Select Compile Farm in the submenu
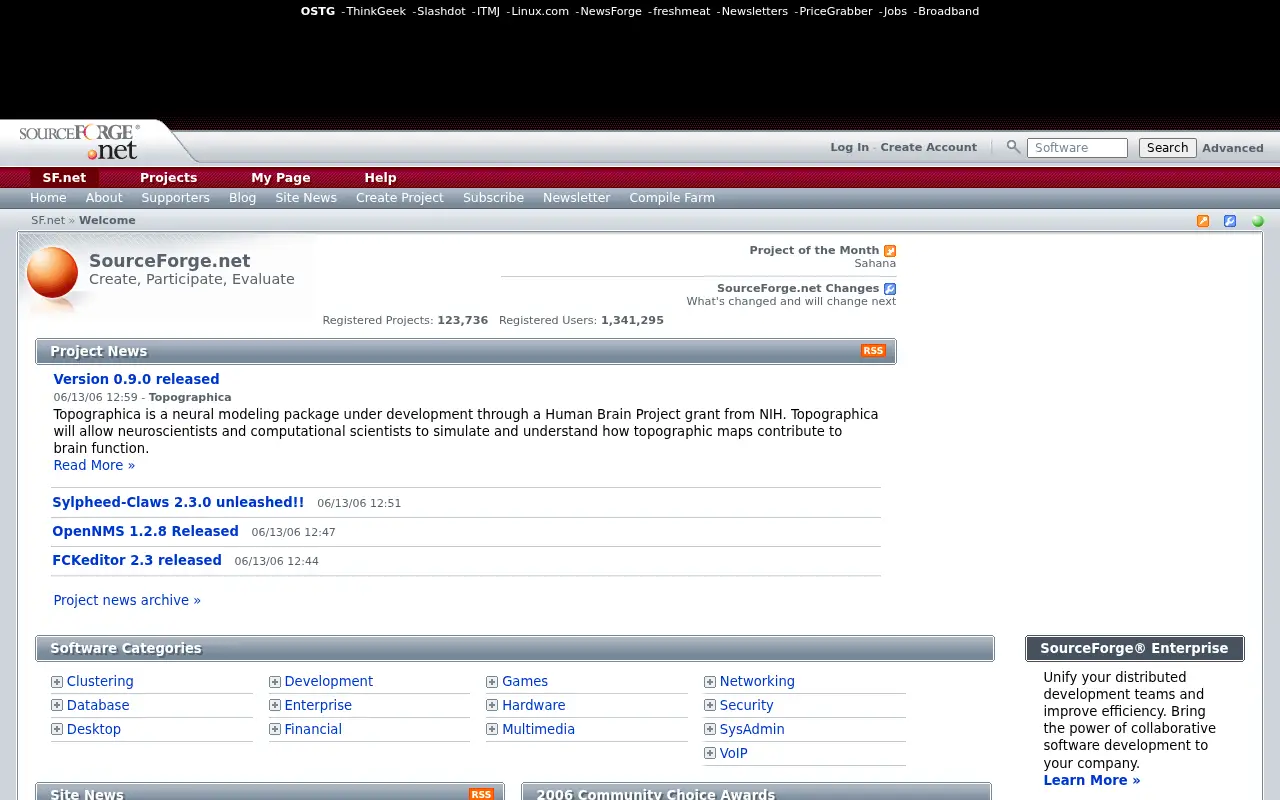 [x=672, y=198]
